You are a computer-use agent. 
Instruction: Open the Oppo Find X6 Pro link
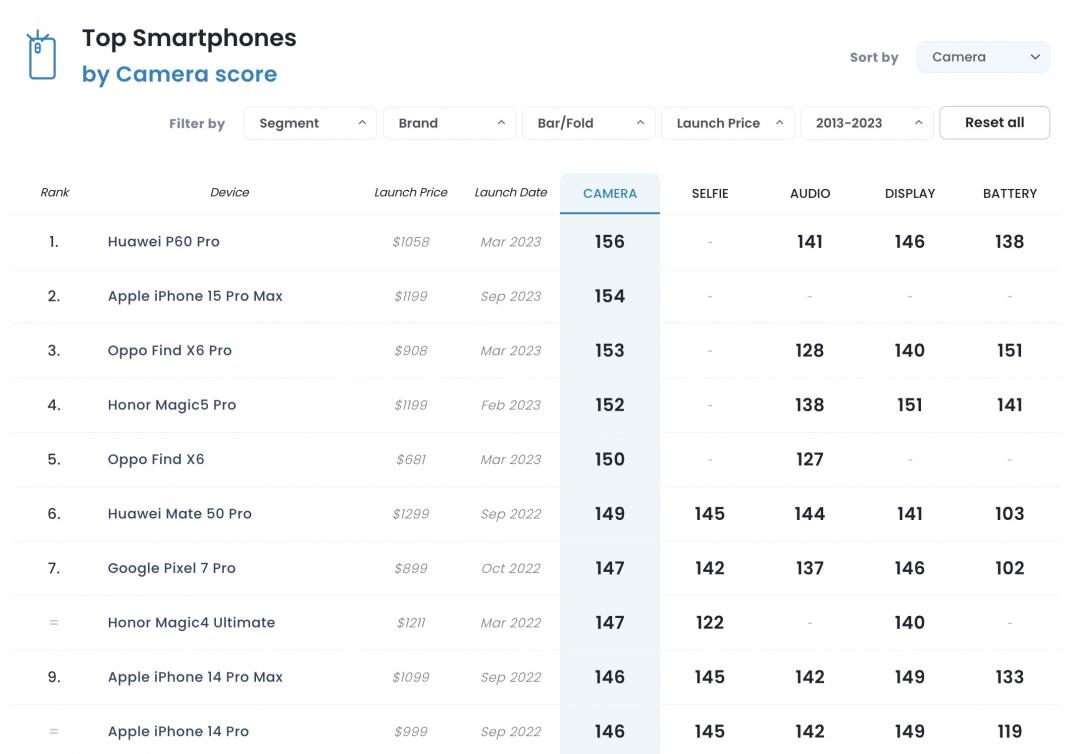170,350
